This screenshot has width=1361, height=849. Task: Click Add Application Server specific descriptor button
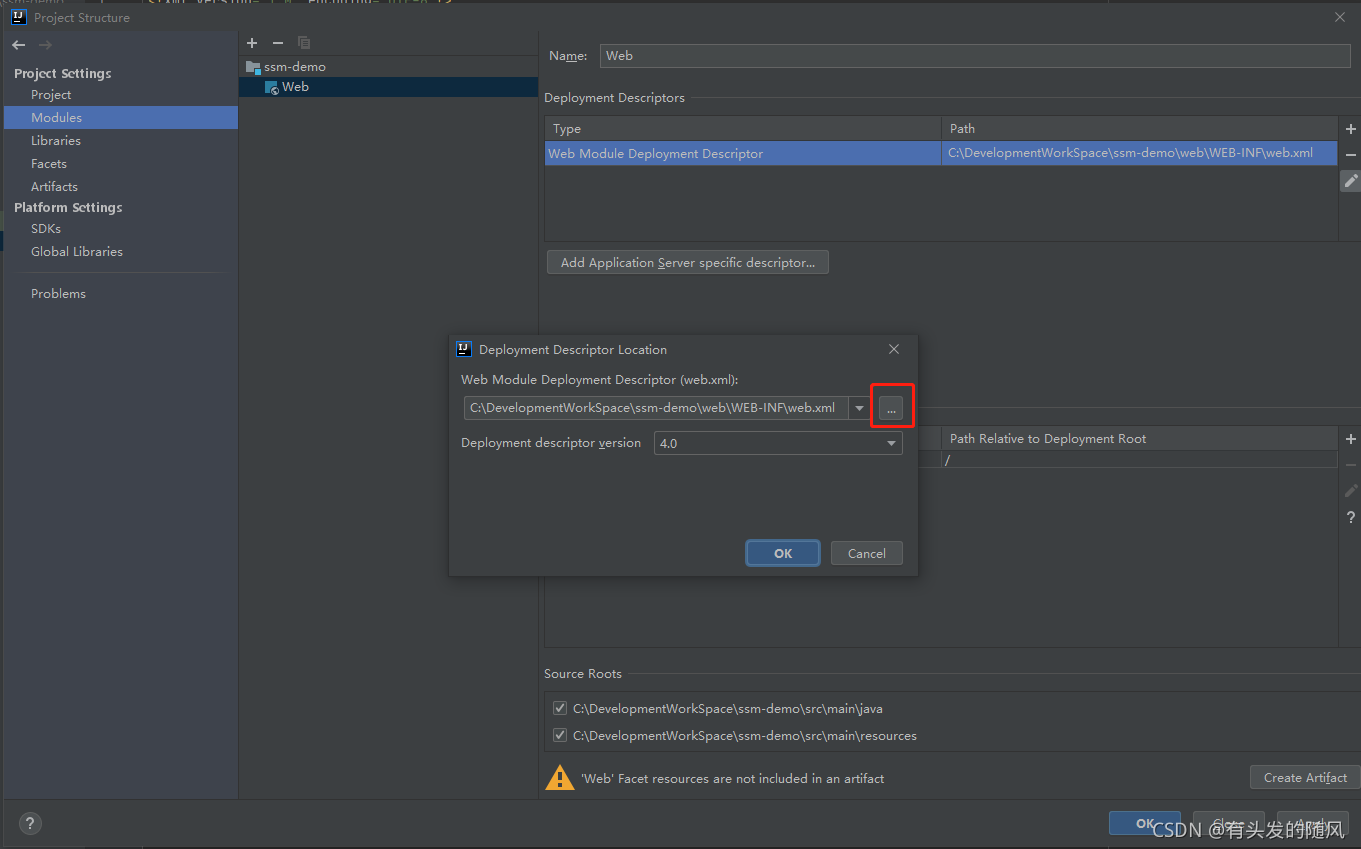point(688,262)
